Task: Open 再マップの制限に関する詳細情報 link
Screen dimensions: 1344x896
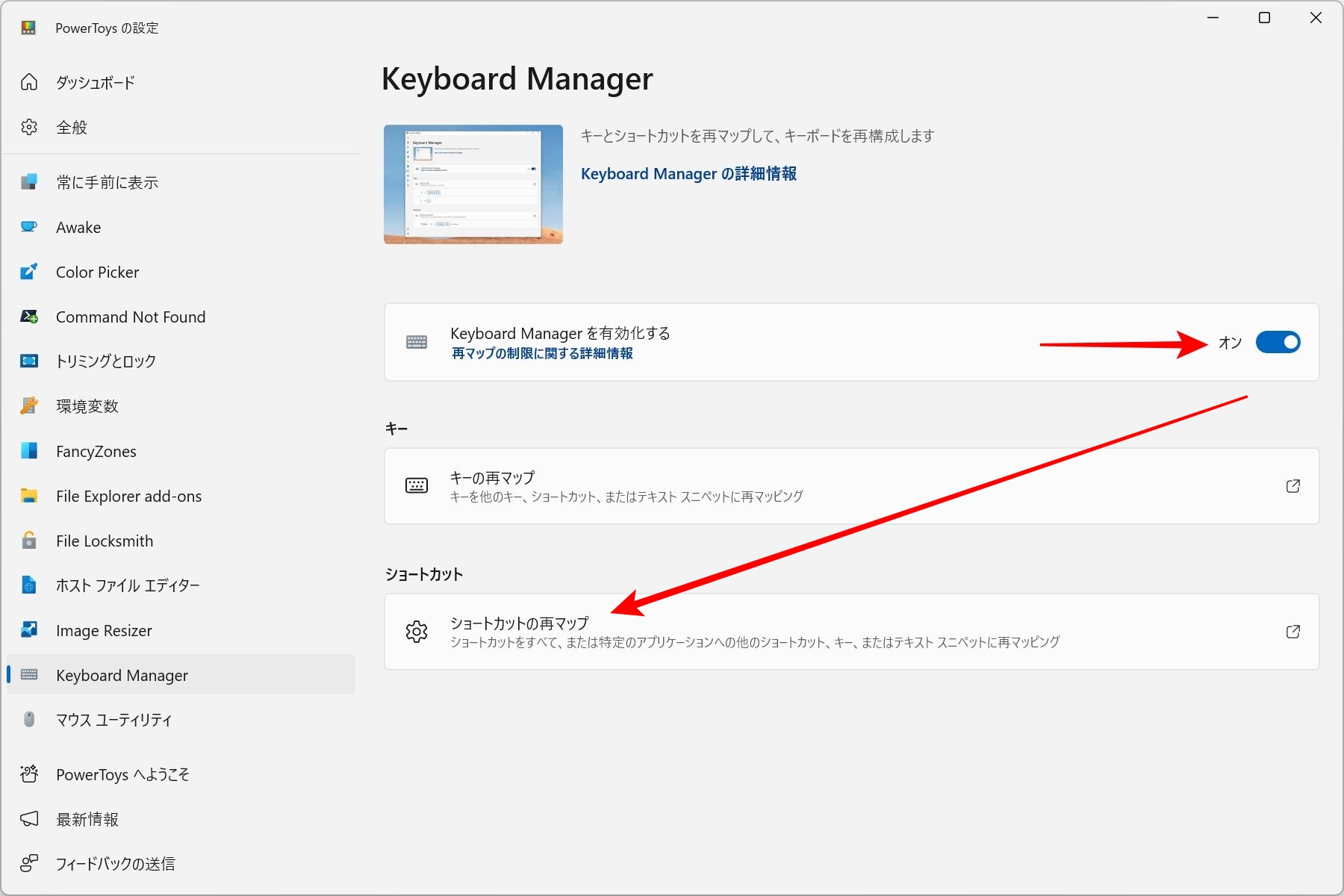Action: 542,353
